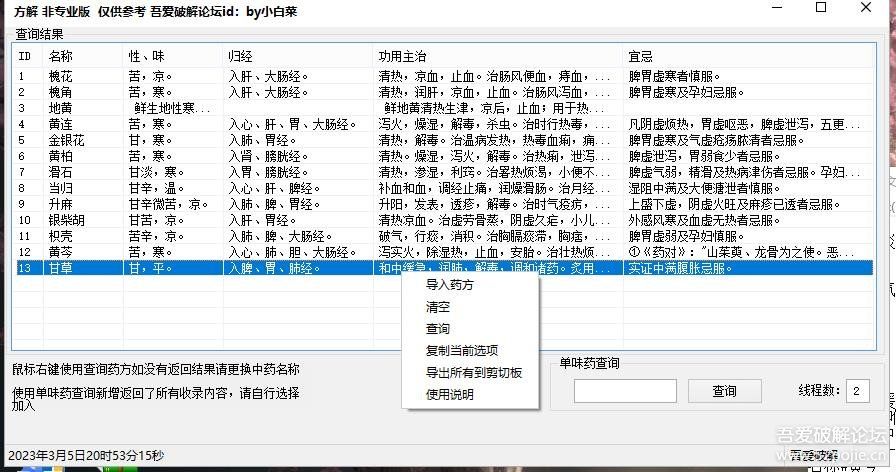896x472 pixels.
Task: Select the highlighted 甘草 row name
Action: coord(61,268)
